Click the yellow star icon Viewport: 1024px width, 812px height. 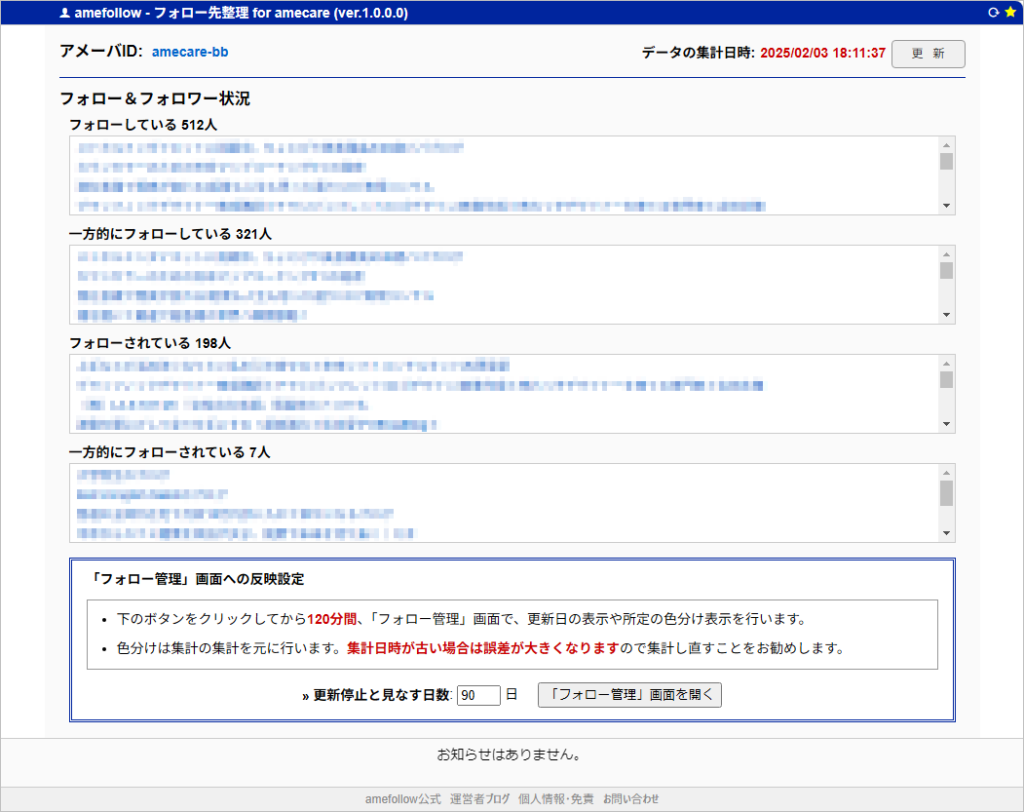pos(1009,13)
